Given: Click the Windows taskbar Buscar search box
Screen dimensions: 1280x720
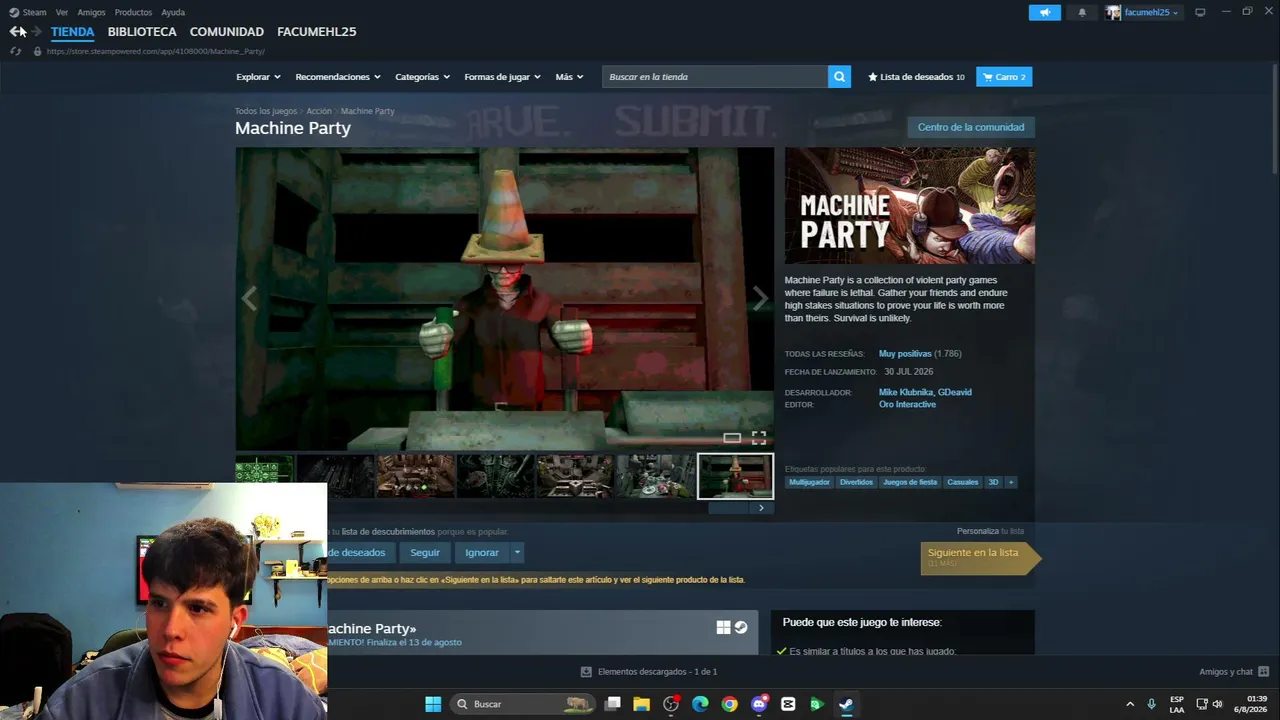Looking at the screenshot, I should (x=521, y=704).
